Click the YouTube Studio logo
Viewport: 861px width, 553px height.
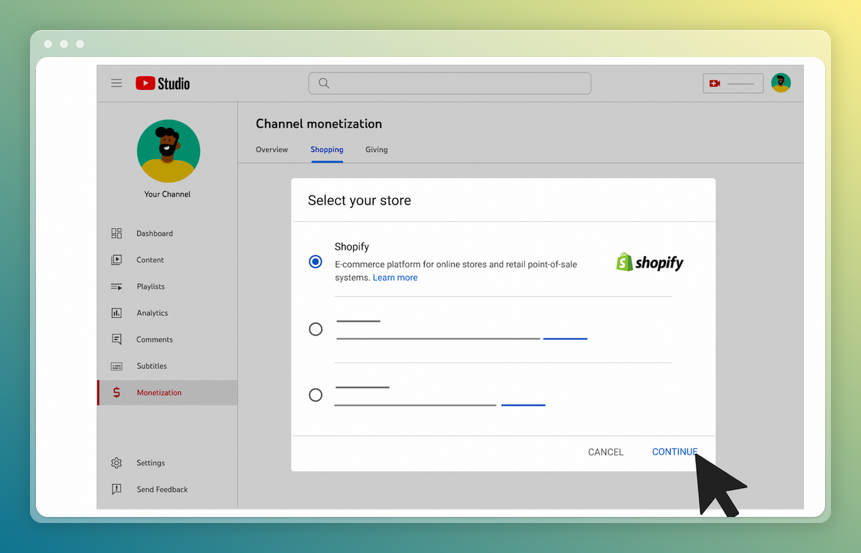162,83
